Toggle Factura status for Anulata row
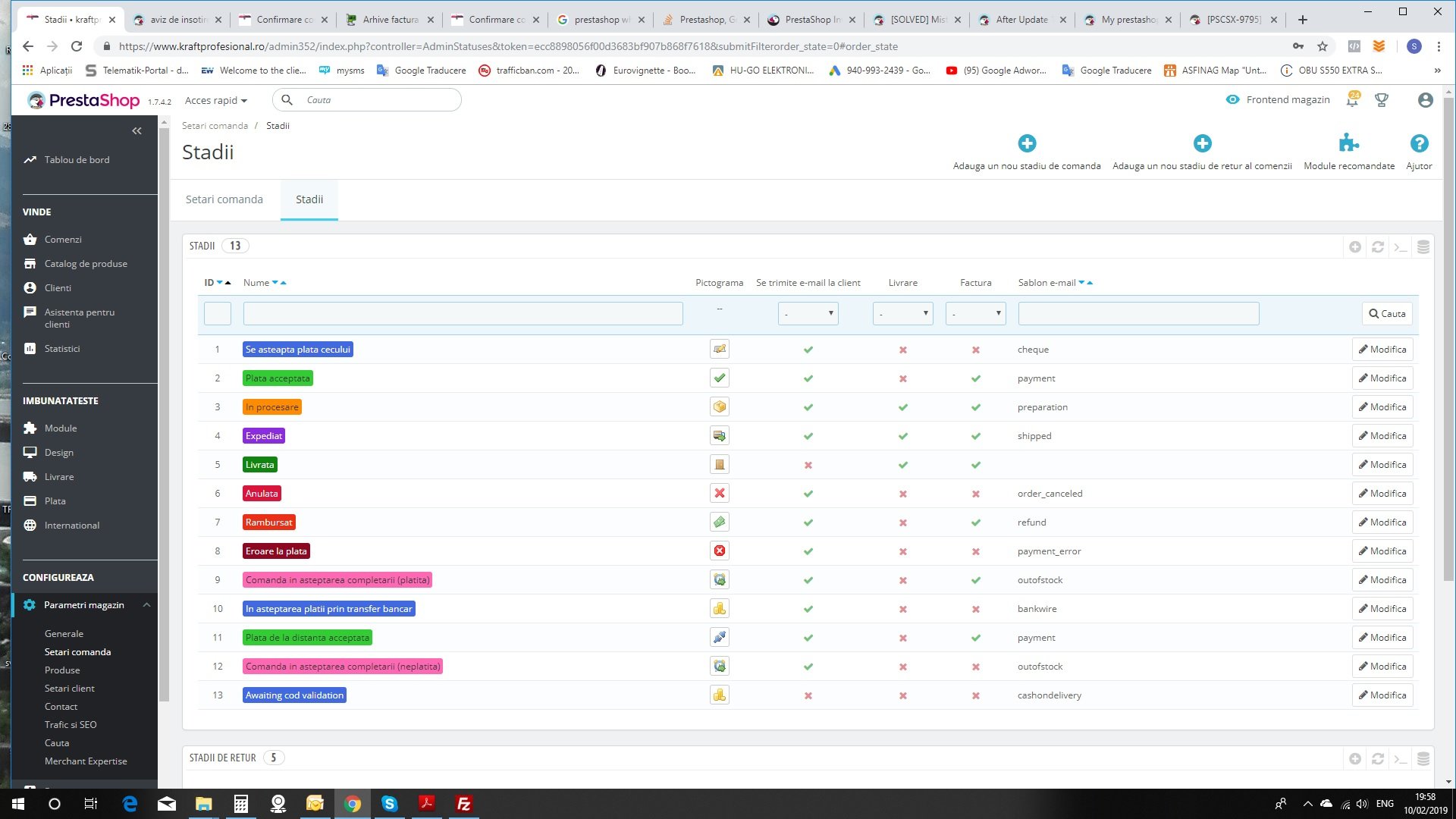Image resolution: width=1456 pixels, height=819 pixels. (x=975, y=494)
